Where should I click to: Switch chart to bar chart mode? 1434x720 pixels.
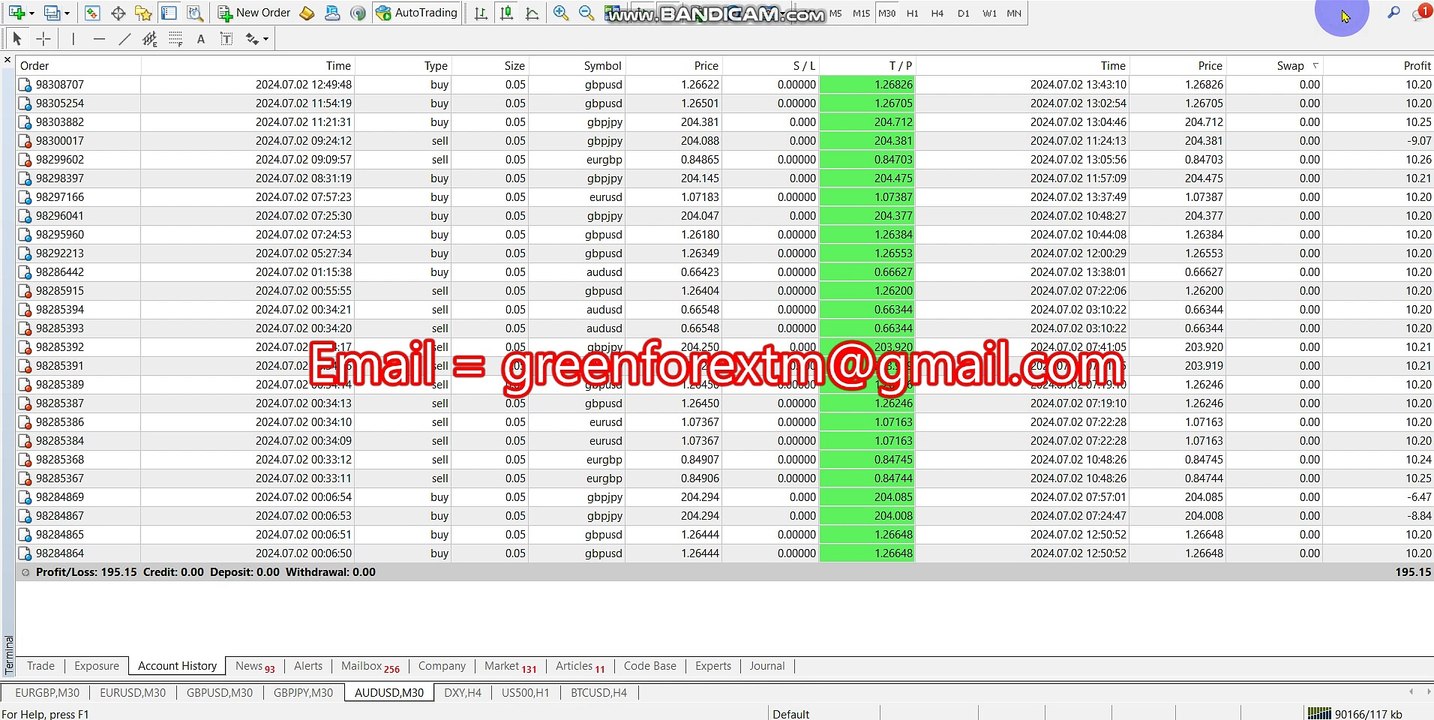point(481,13)
